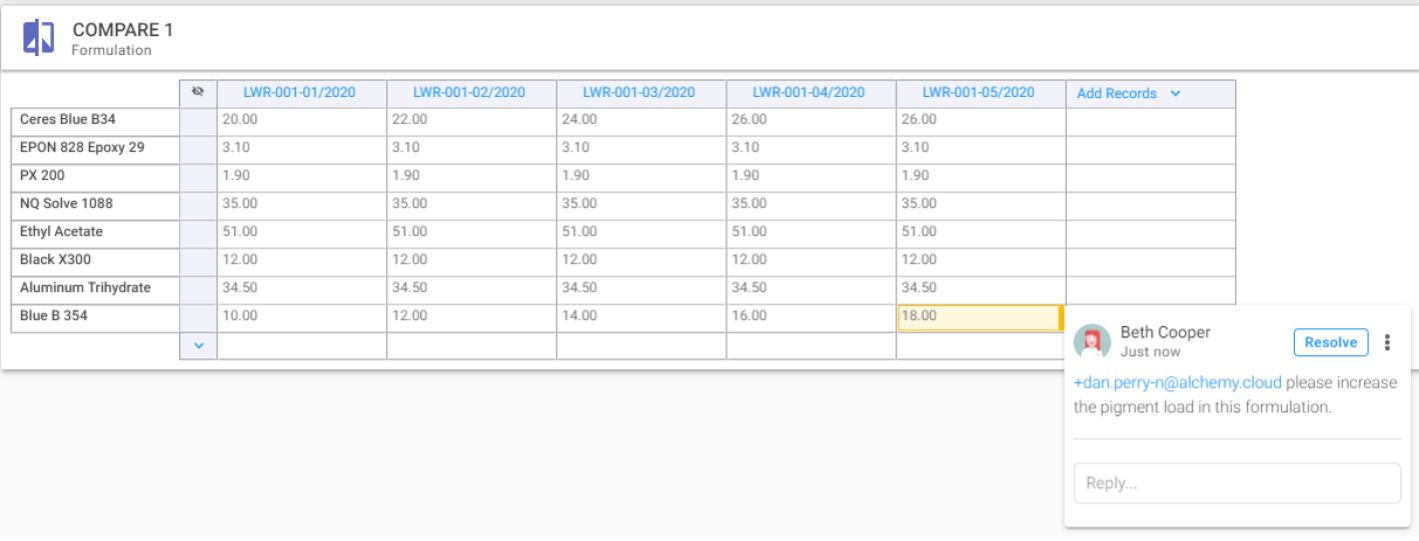Expand the Add Records dropdown
Viewport: 1419px width, 541px height.
[1129, 93]
